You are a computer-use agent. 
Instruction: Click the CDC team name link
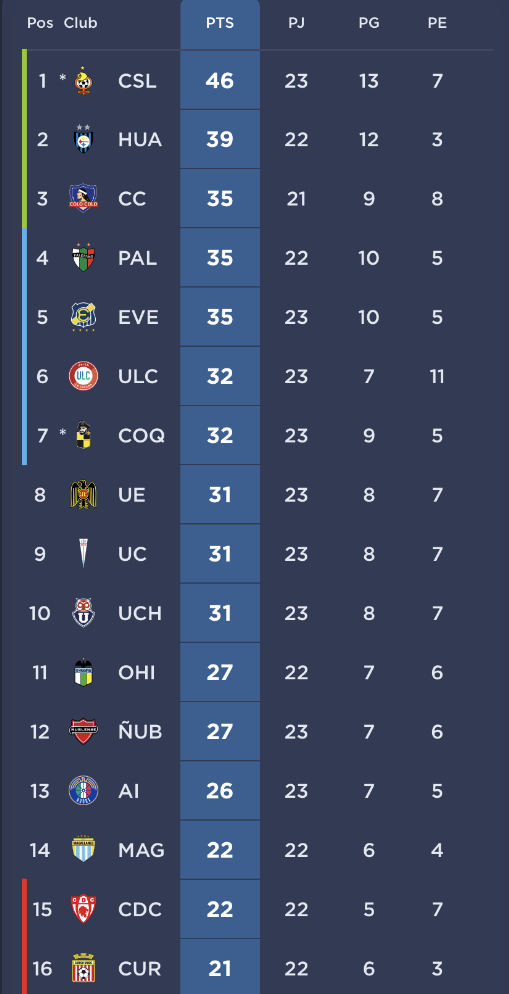(x=139, y=909)
